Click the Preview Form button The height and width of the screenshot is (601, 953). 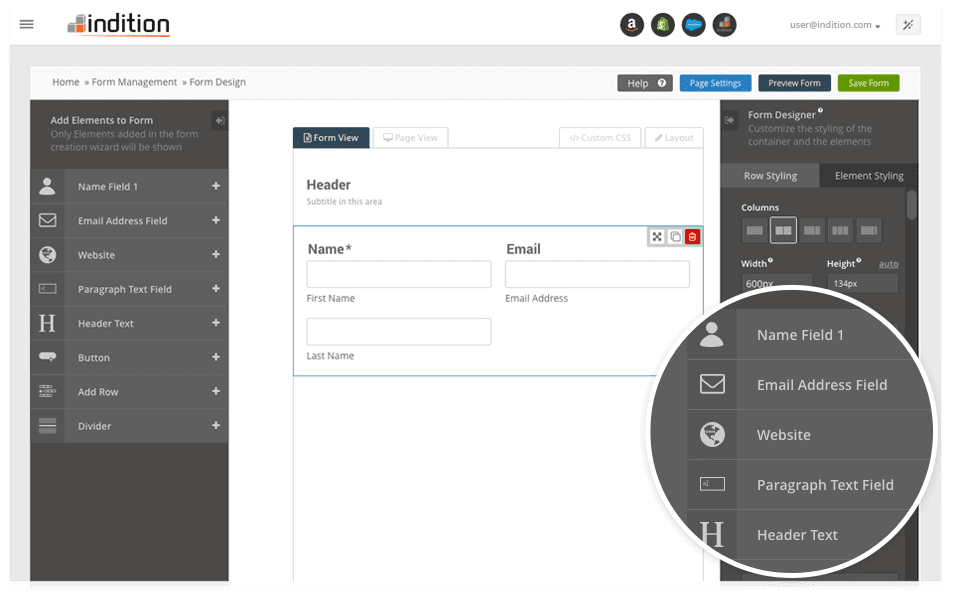tap(794, 83)
